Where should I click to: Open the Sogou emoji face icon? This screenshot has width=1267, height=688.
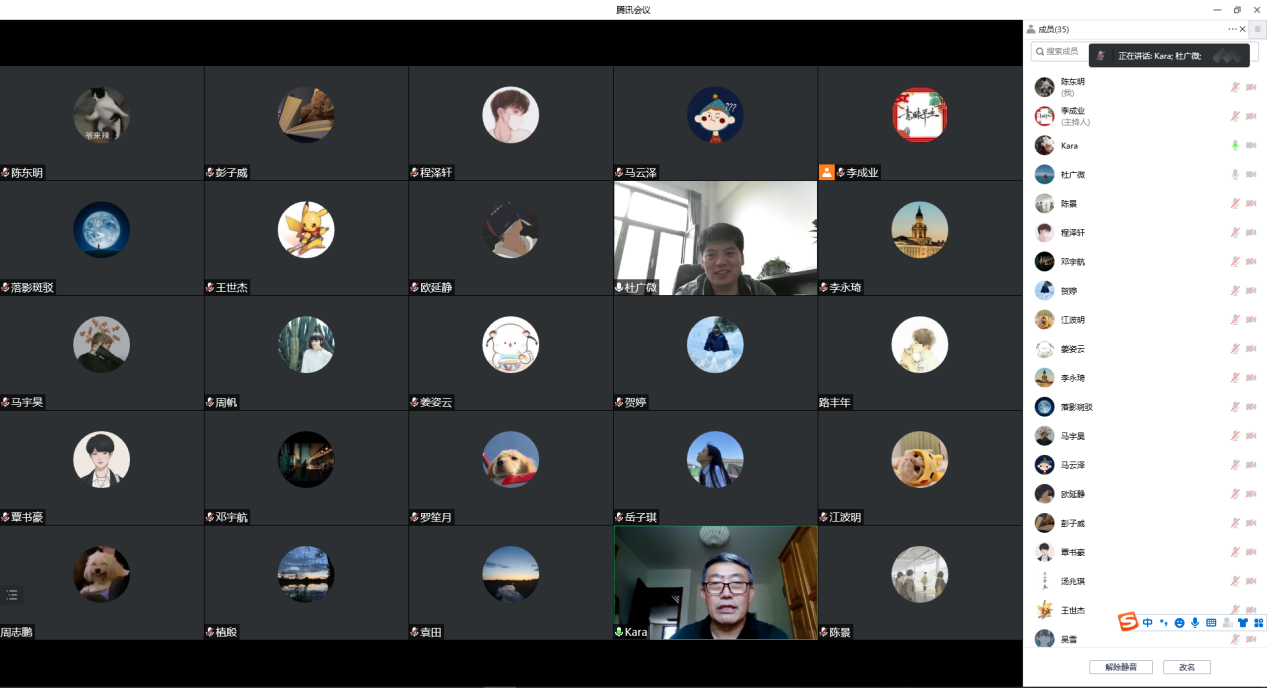(1180, 623)
